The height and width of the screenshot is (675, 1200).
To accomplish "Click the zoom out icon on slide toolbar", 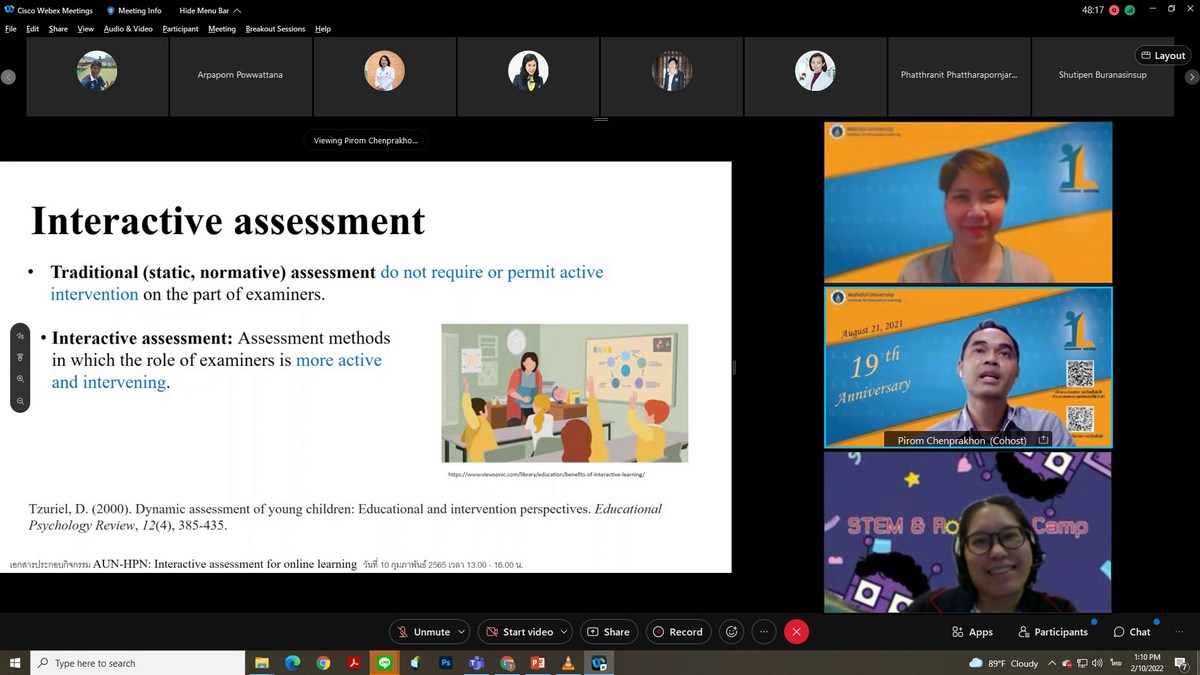I will [20, 401].
